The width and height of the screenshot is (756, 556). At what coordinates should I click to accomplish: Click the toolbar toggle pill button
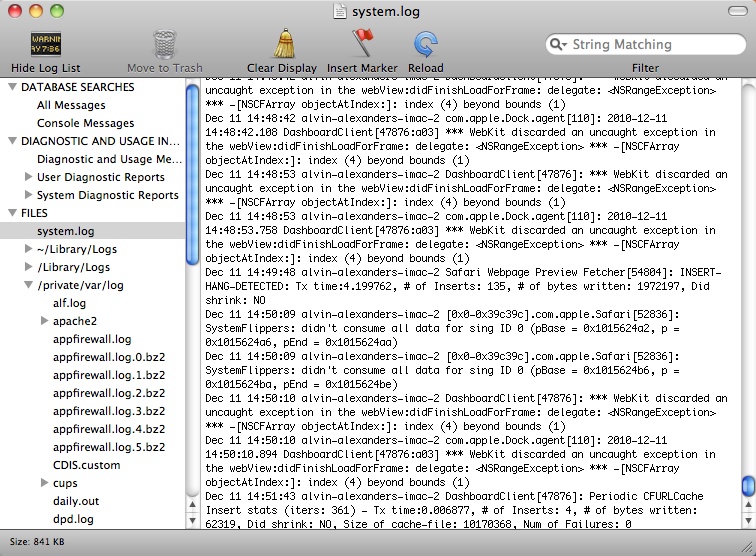(x=737, y=11)
